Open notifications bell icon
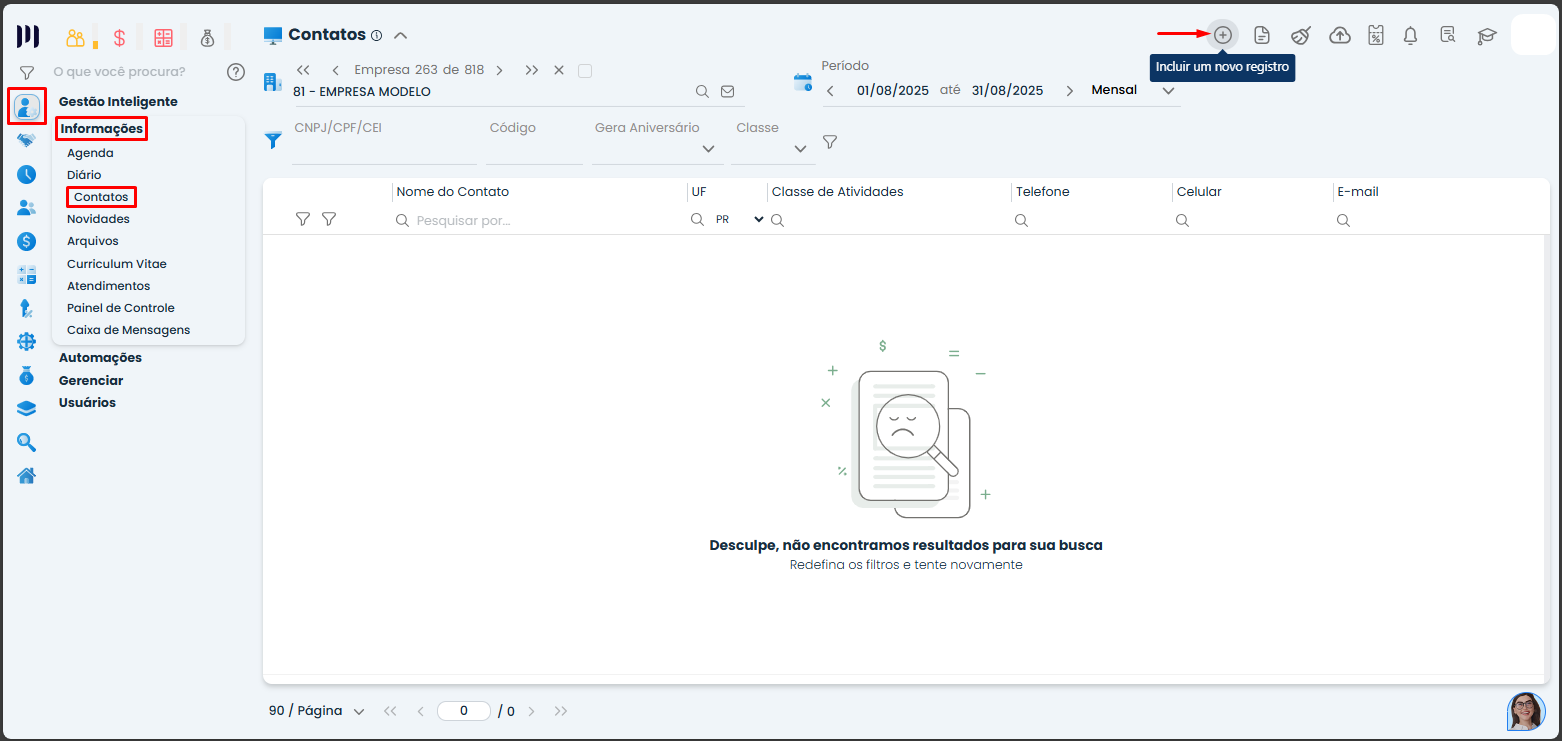 pyautogui.click(x=1410, y=36)
